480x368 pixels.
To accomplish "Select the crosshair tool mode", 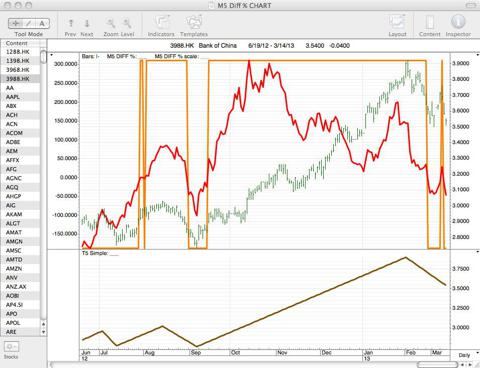I will coord(15,23).
